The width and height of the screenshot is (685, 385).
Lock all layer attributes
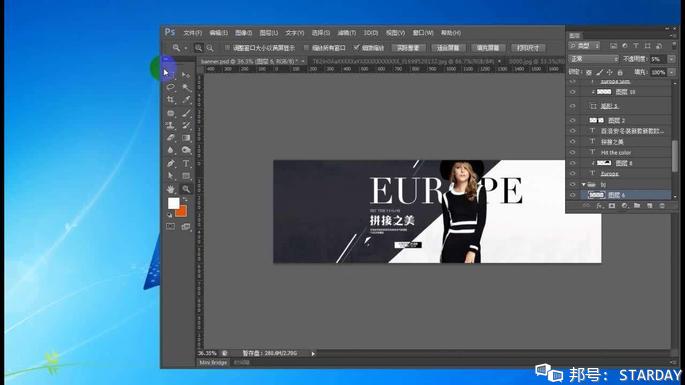[620, 72]
